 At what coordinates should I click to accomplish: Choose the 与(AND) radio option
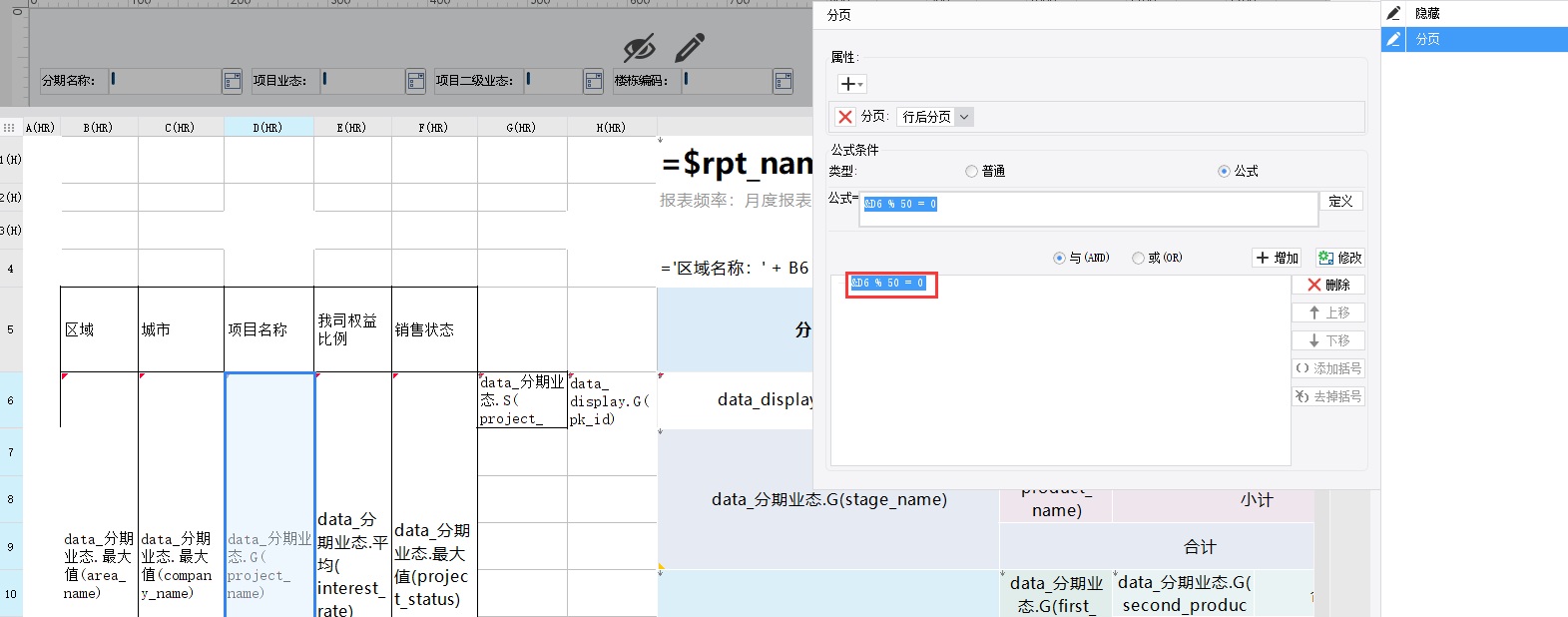pyautogui.click(x=1059, y=258)
